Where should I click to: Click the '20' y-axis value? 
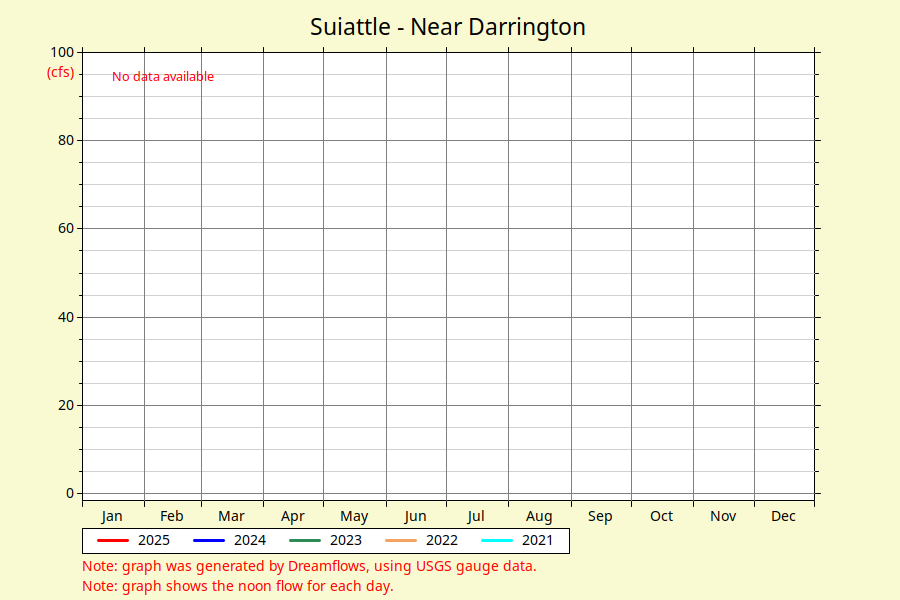tap(66, 405)
